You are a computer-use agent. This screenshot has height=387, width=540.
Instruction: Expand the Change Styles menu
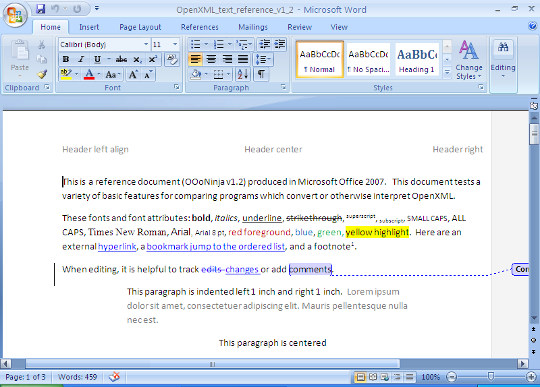468,60
